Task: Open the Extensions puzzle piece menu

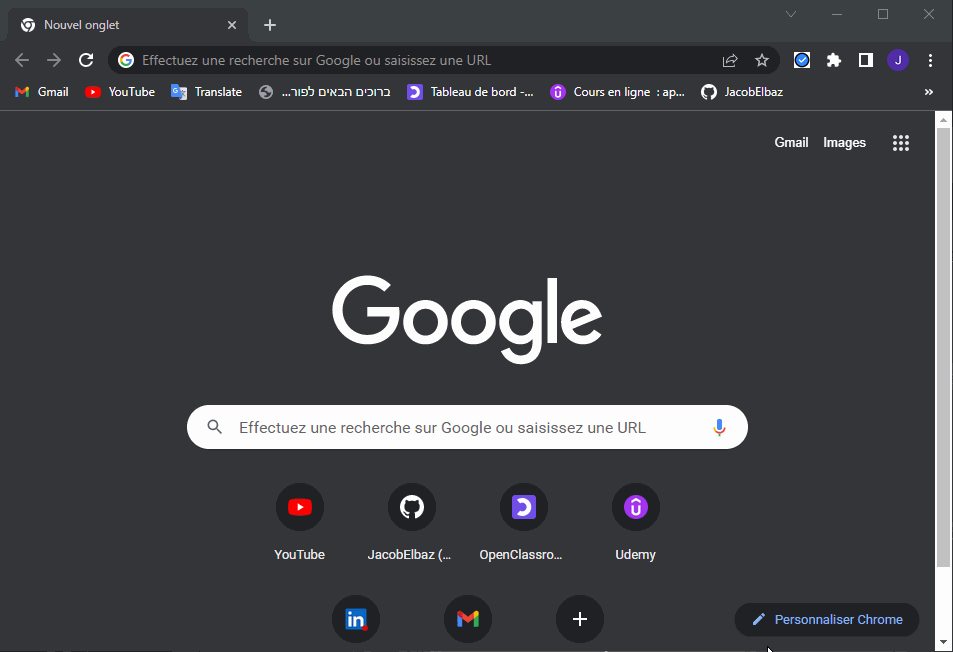Action: [834, 60]
